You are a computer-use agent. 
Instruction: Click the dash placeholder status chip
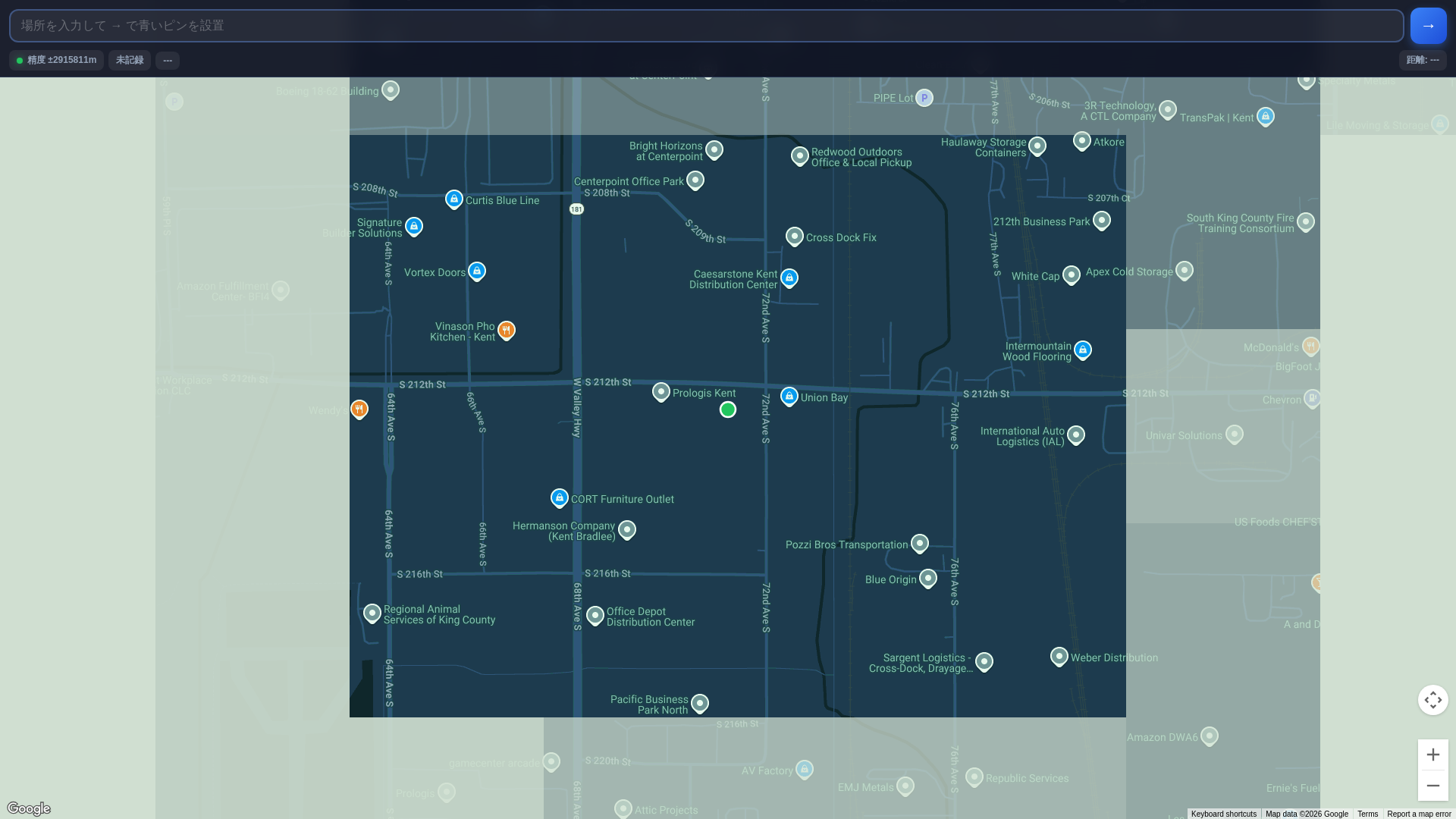click(168, 60)
